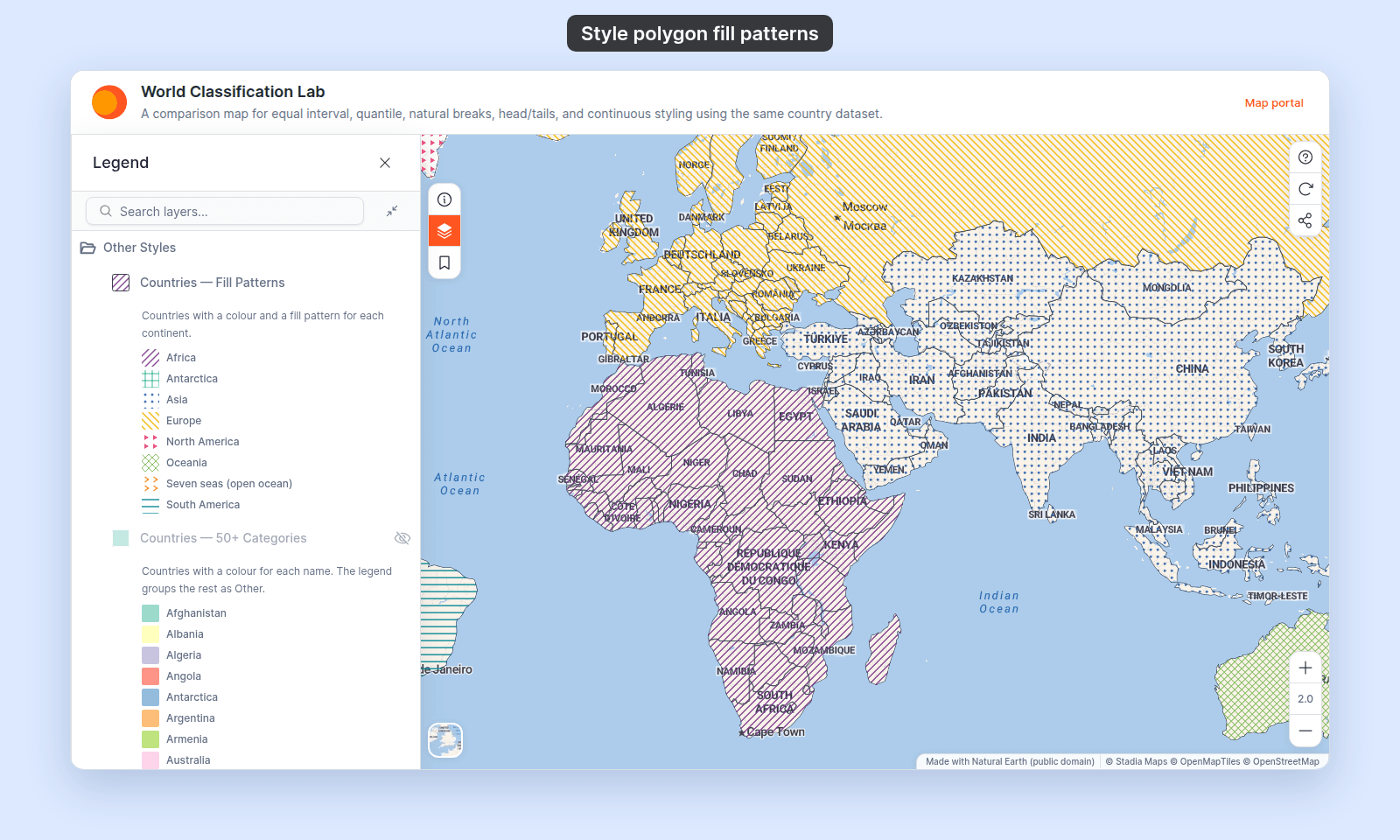Click the Oceania crosshatch pattern swatch
This screenshot has width=1400, height=840.
pyautogui.click(x=150, y=463)
